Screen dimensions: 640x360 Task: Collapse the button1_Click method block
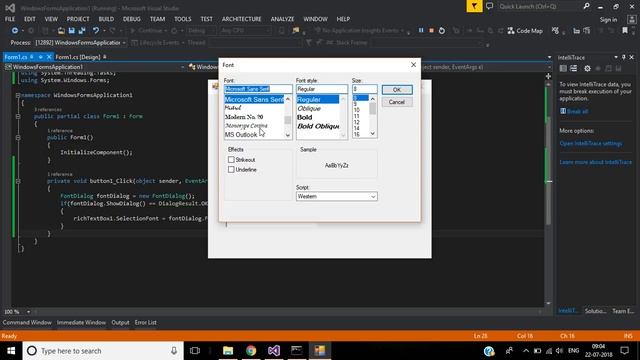18,181
